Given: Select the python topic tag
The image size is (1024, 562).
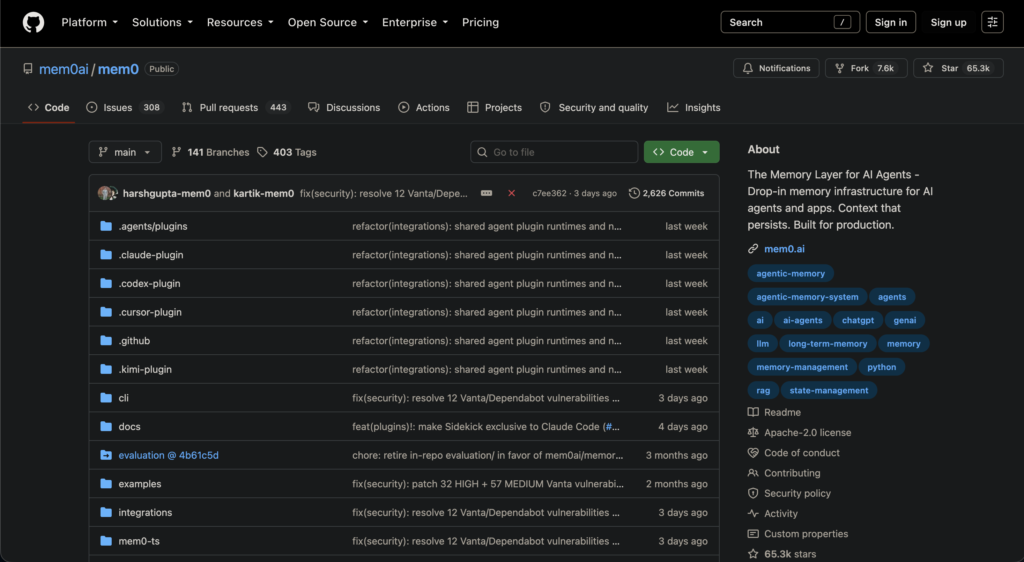Looking at the screenshot, I should (882, 367).
